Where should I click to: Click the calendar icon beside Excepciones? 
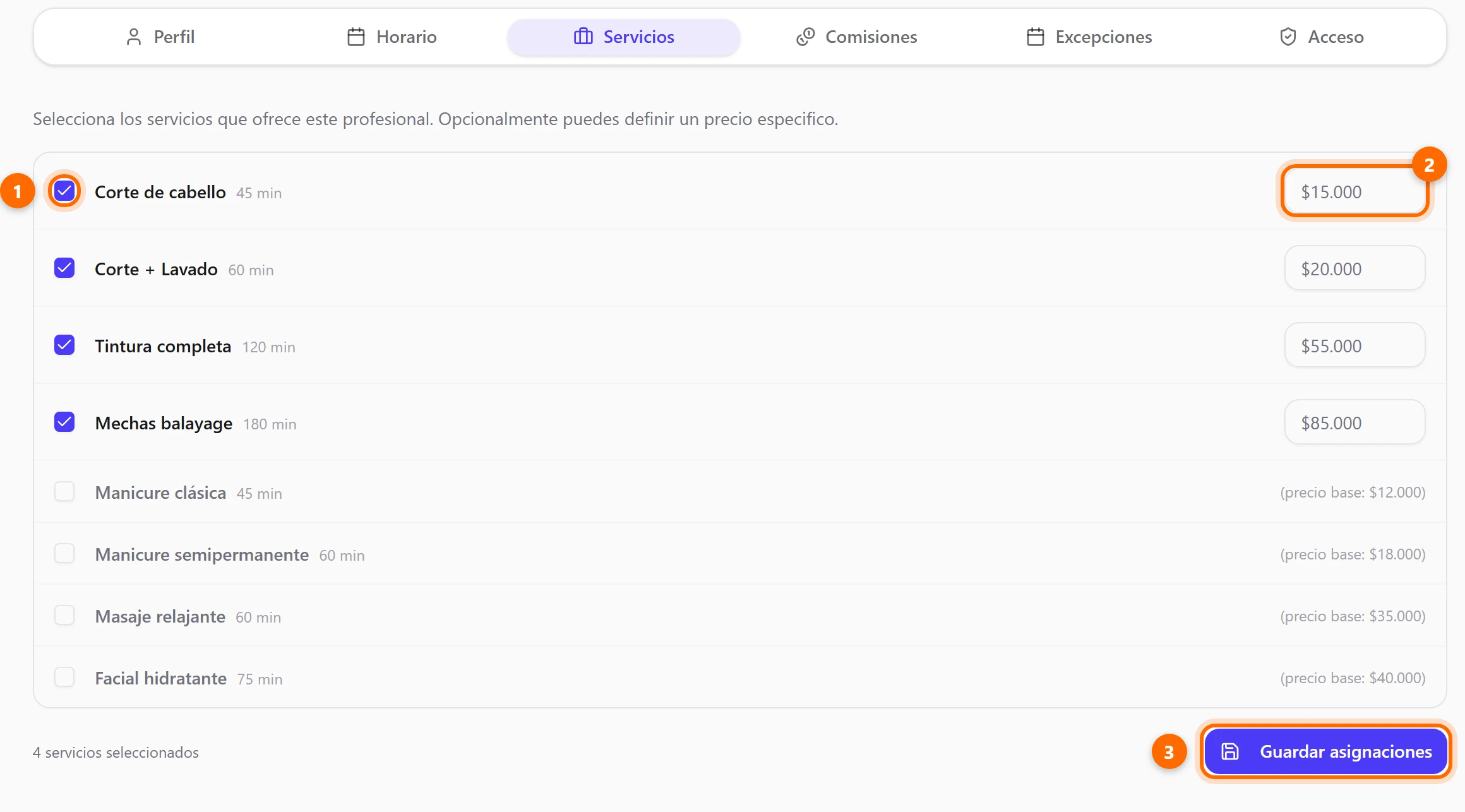1035,37
